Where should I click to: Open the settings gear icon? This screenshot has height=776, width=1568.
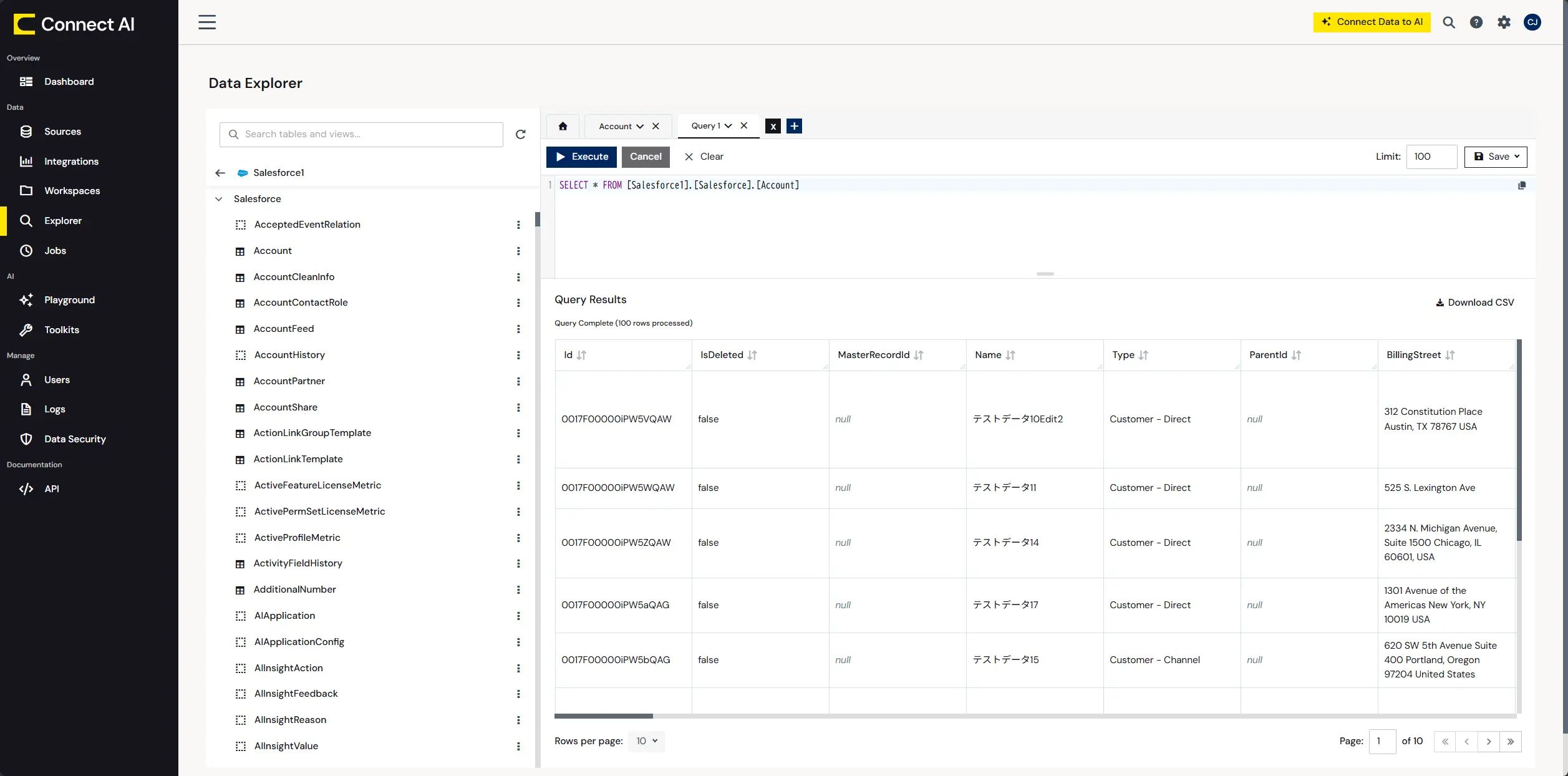coord(1504,22)
